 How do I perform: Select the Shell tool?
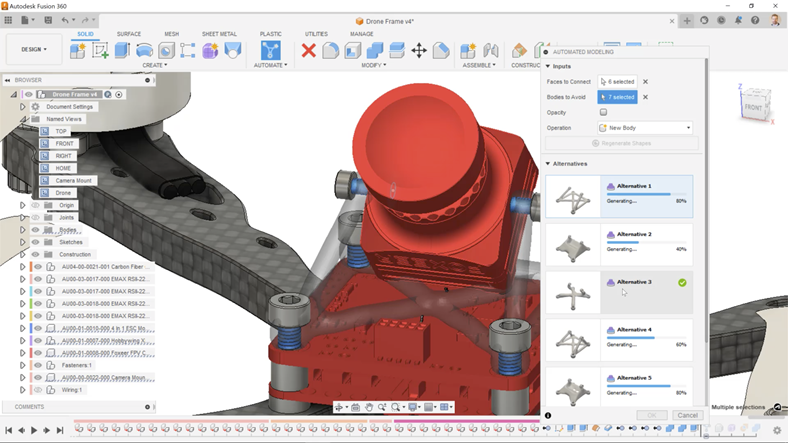[x=352, y=50]
